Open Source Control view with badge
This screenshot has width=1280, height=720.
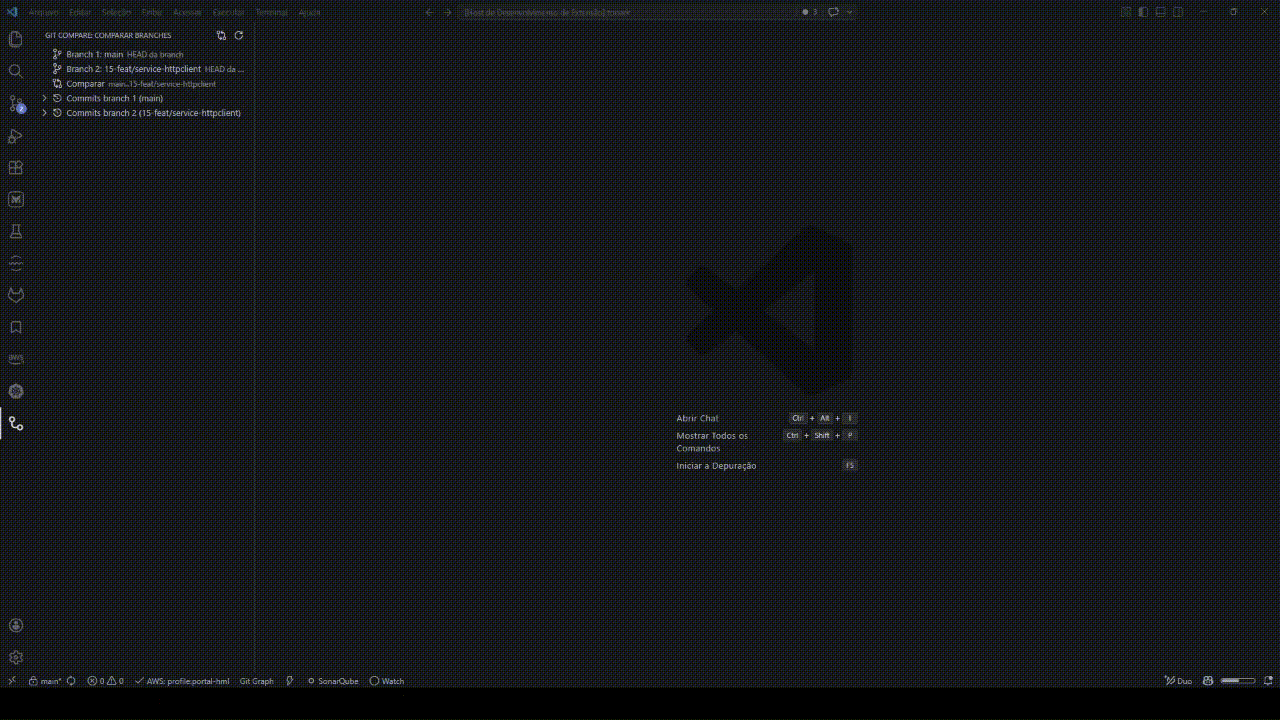15,104
